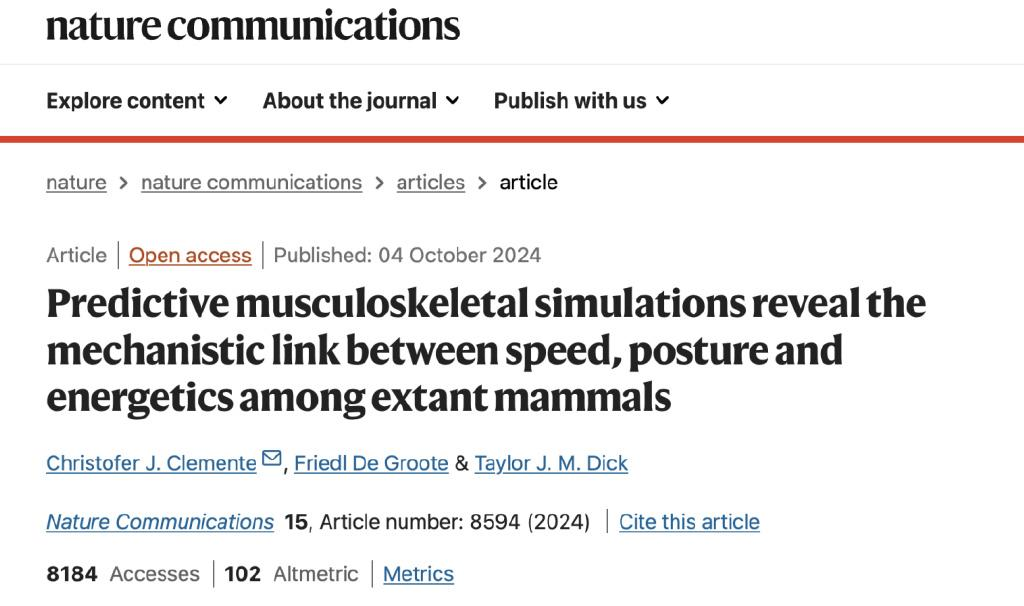
Task: Expand the Explore content menu
Action: 137,101
